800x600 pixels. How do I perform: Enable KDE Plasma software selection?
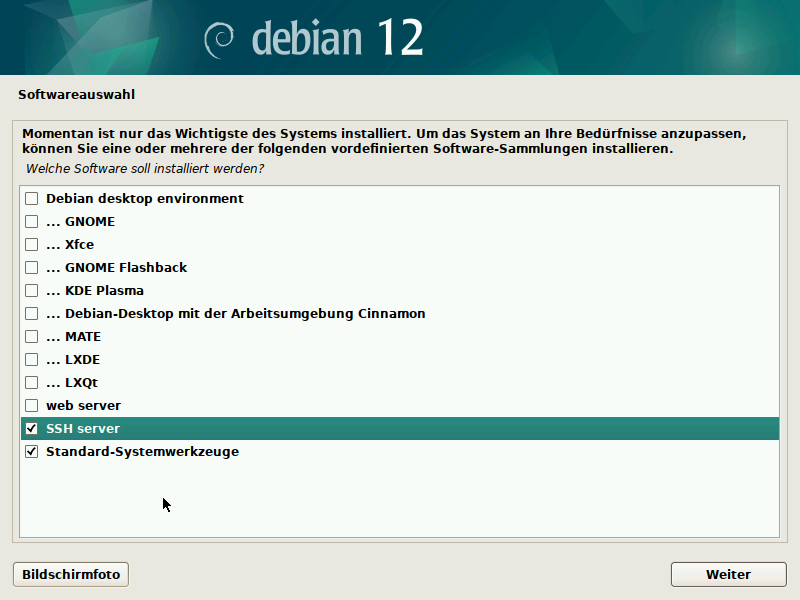pyautogui.click(x=31, y=290)
